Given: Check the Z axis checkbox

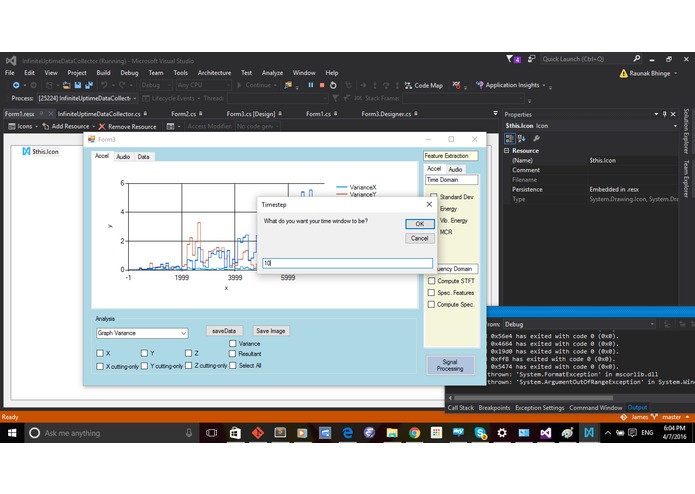Looking at the screenshot, I should [188, 353].
